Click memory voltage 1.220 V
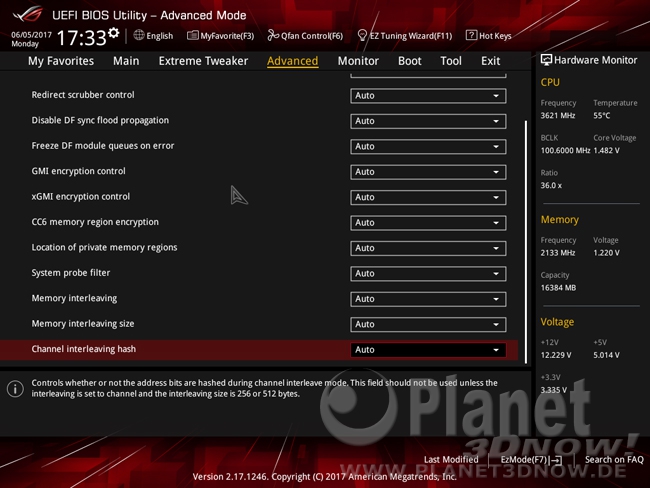Image resolution: width=650 pixels, height=488 pixels. pos(606,253)
